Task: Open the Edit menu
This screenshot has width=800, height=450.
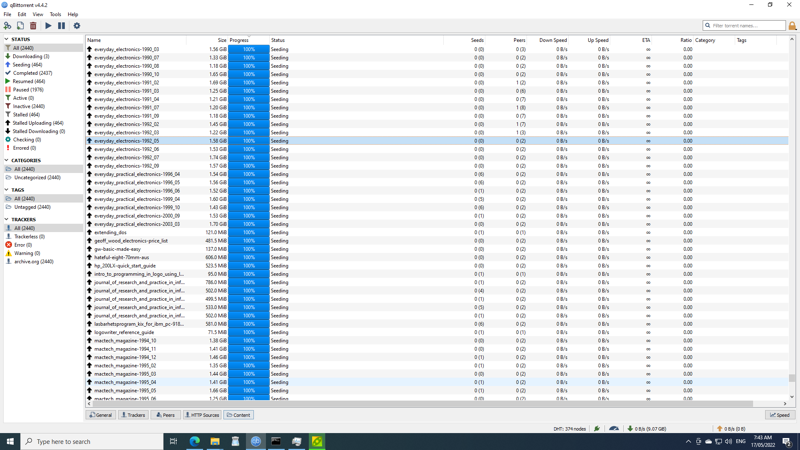Action: (22, 14)
